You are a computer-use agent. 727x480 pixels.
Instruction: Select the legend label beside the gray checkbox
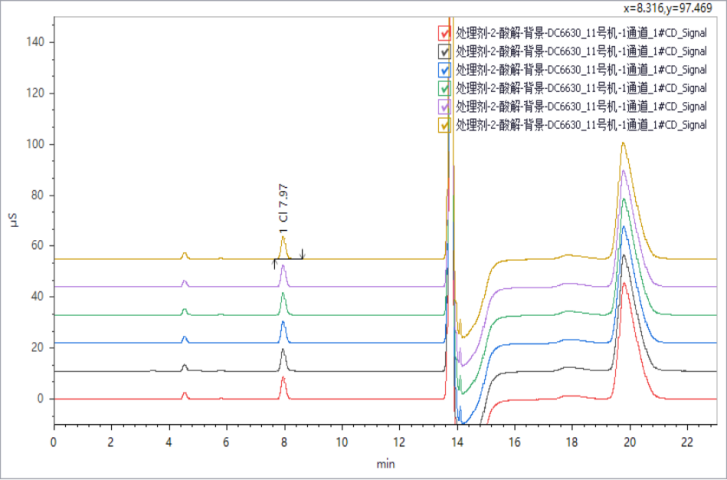pyautogui.click(x=581, y=51)
